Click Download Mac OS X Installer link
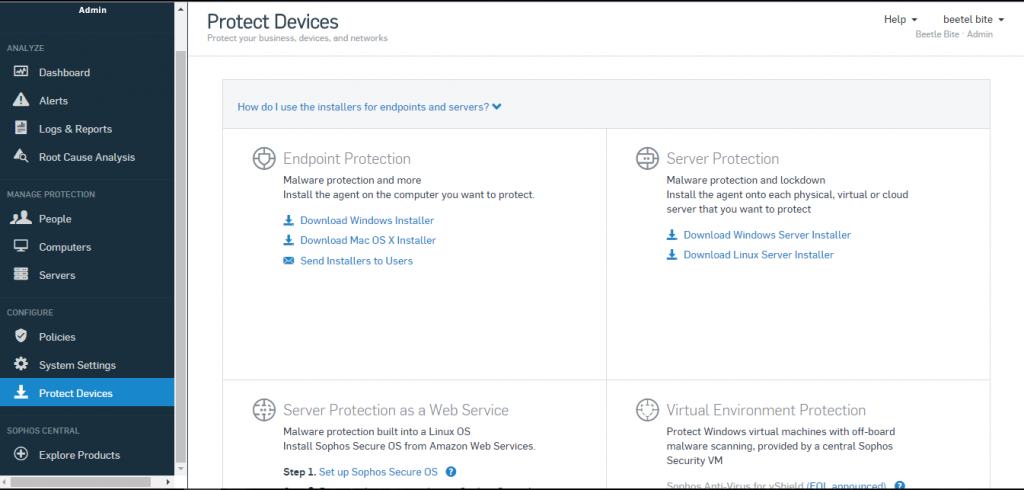The image size is (1024, 490). tap(368, 240)
